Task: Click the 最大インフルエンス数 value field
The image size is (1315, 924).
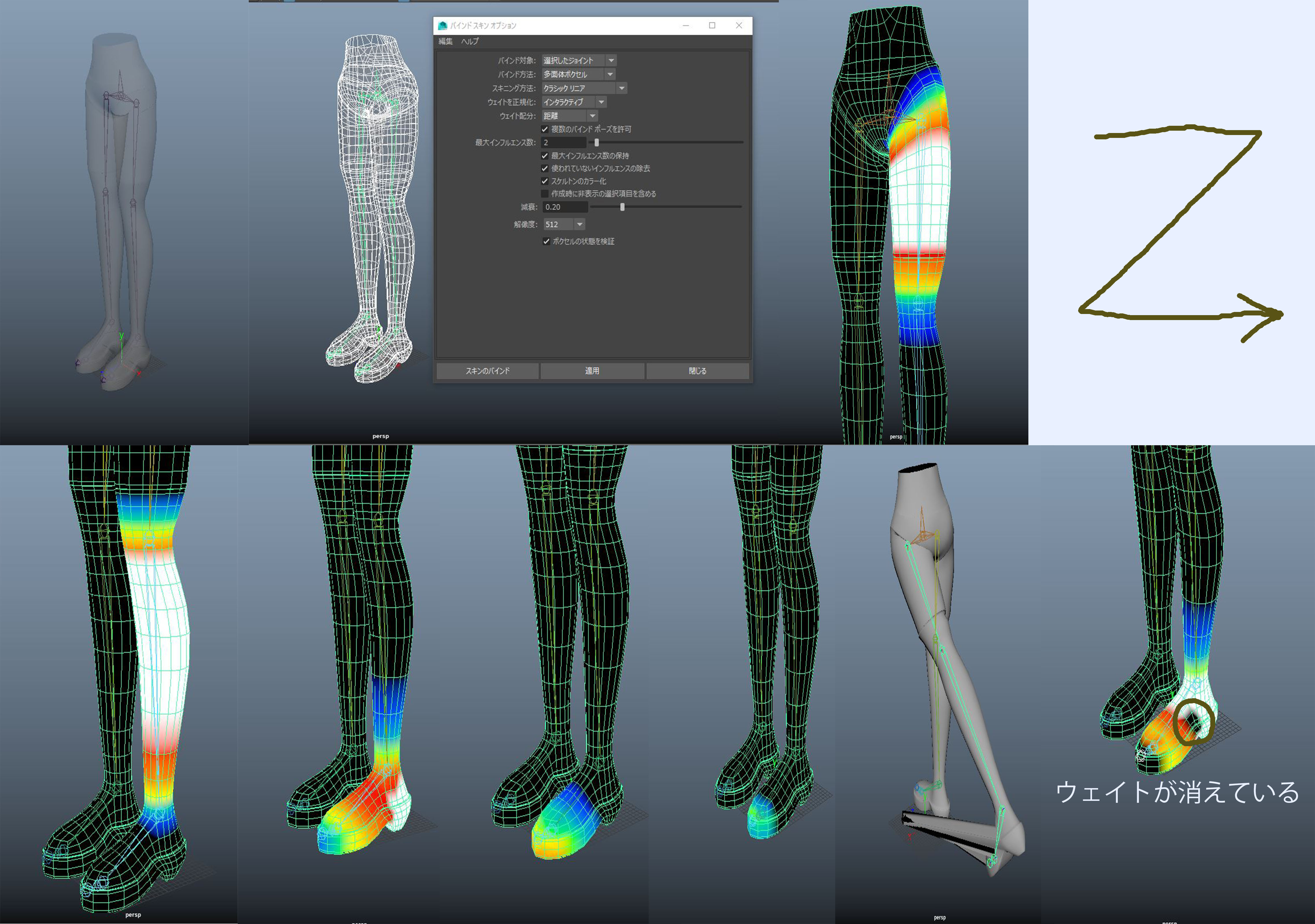Action: click(x=564, y=143)
